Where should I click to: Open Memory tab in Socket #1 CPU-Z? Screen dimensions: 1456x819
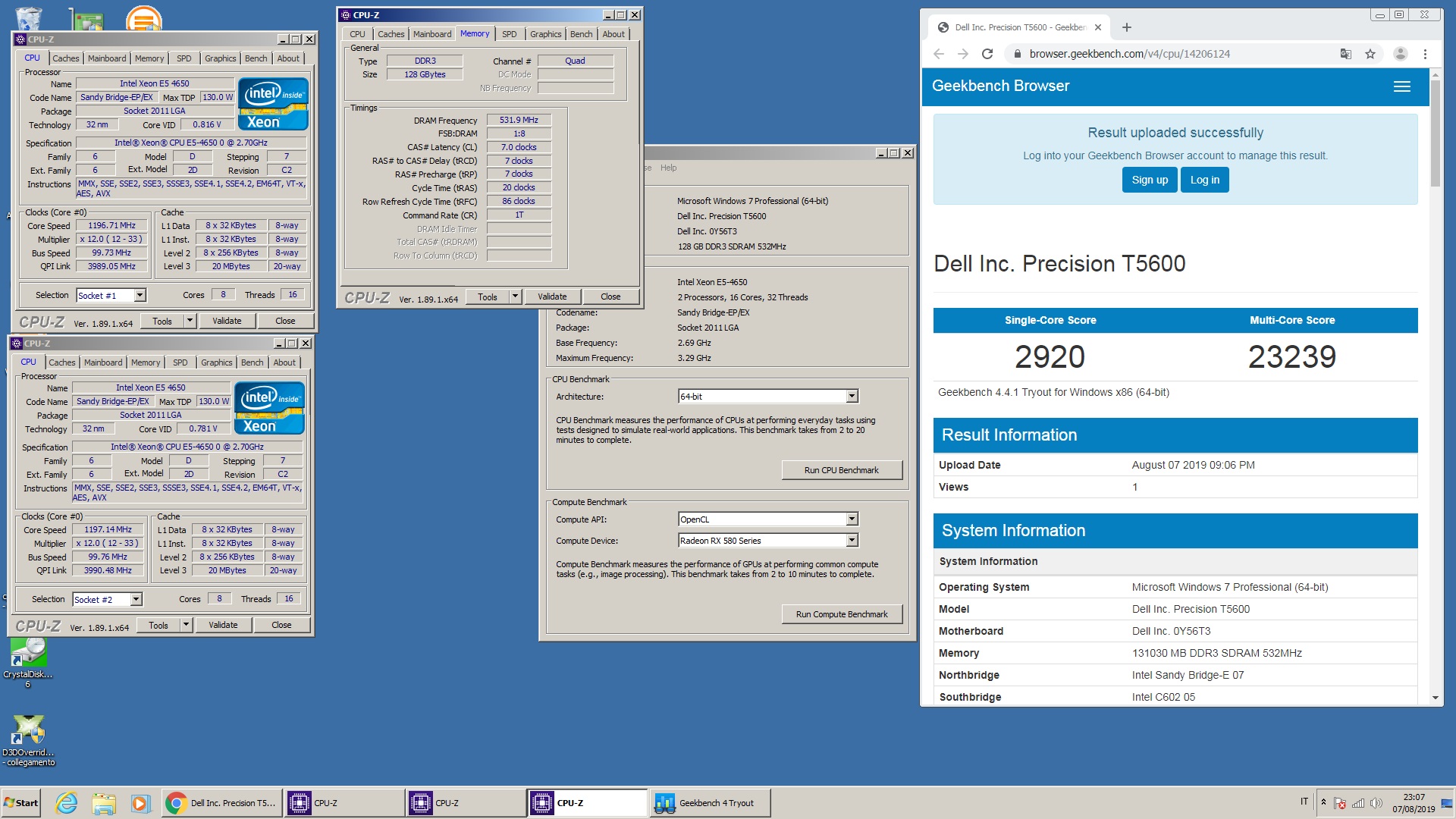pos(149,58)
